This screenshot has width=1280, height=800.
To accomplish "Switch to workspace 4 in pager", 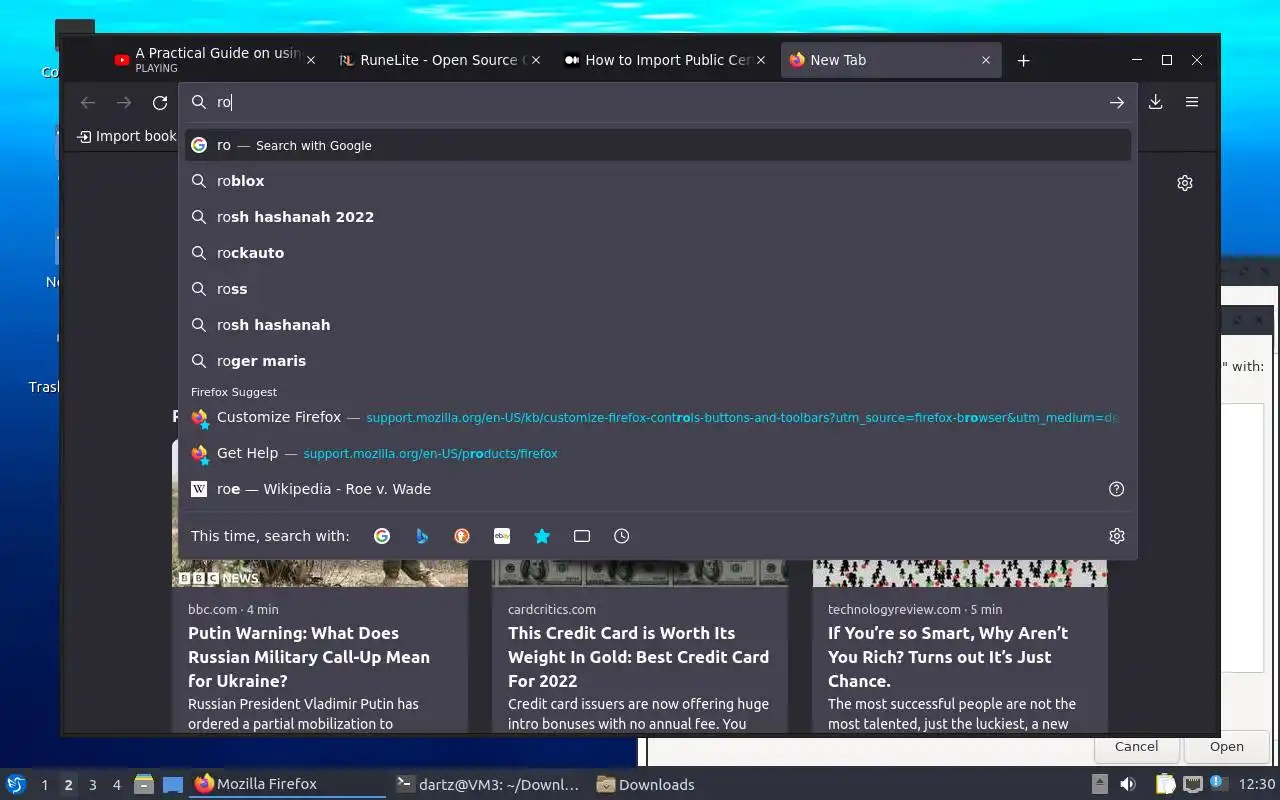I will (x=116, y=785).
